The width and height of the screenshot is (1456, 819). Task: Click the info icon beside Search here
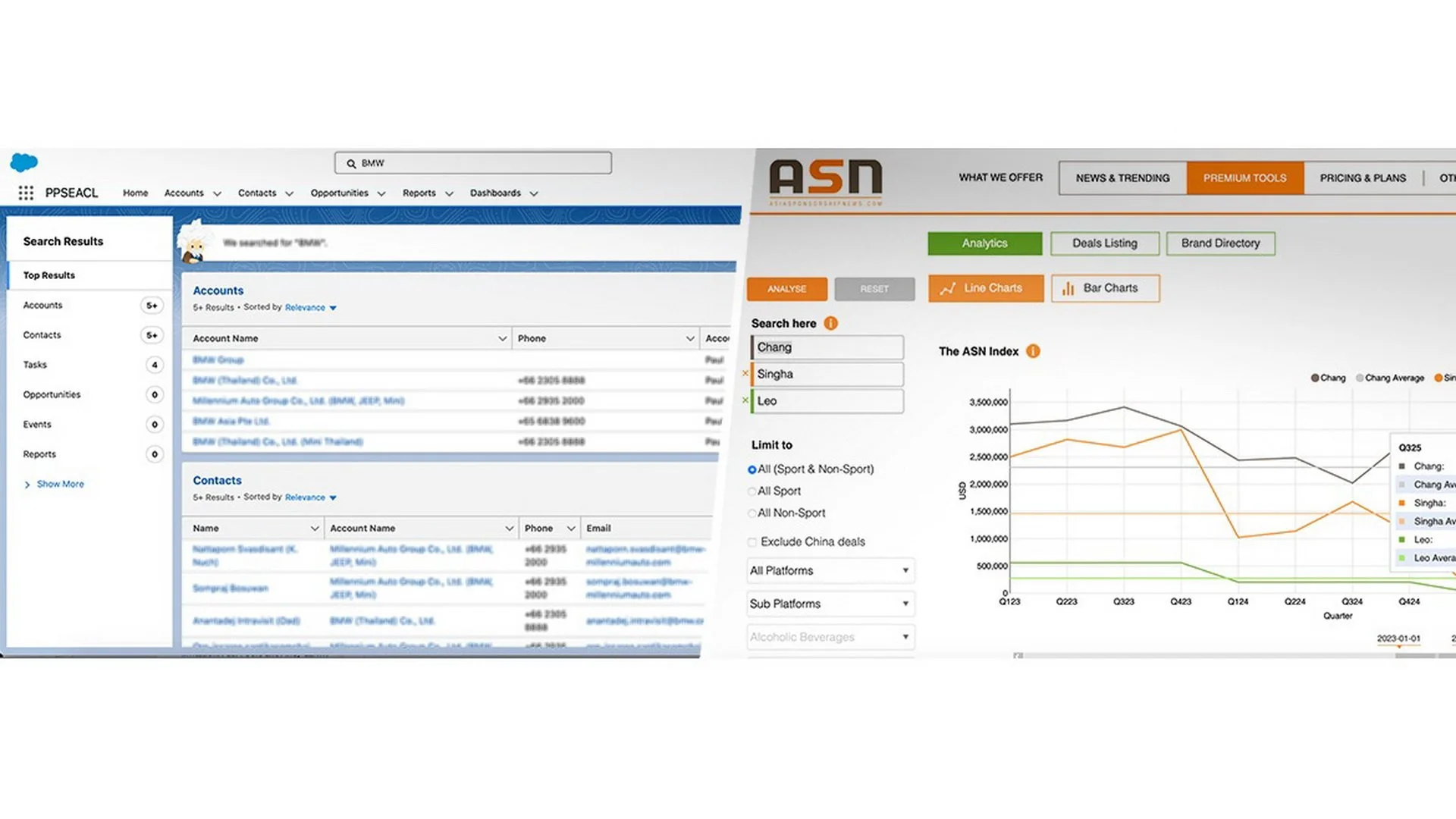pos(831,324)
